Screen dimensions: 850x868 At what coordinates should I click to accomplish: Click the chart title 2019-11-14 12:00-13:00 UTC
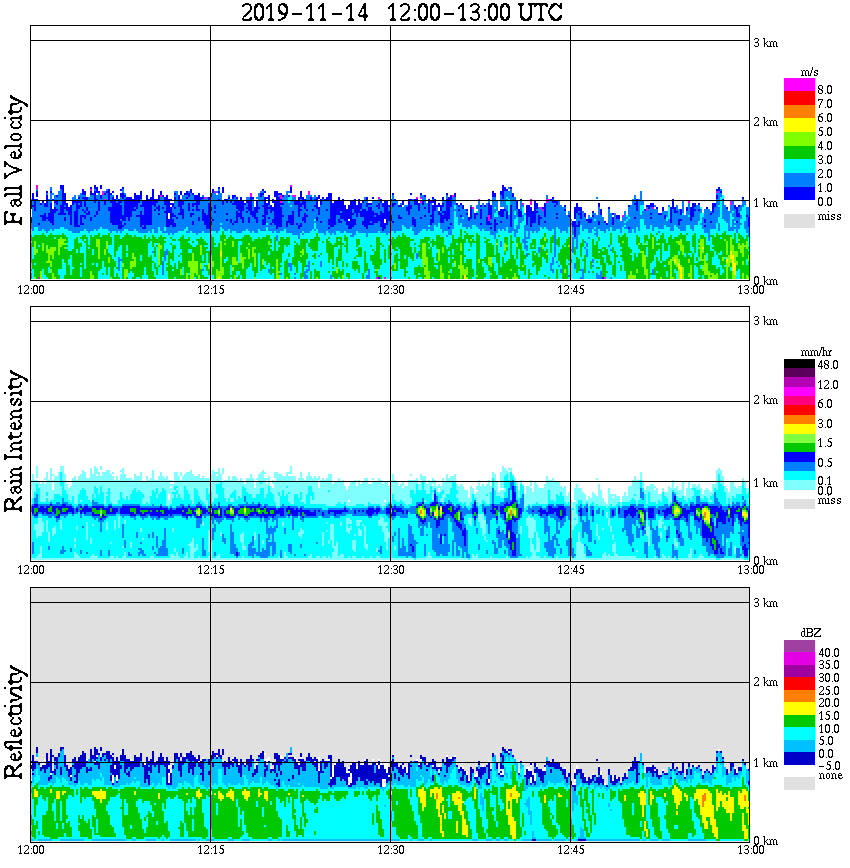tap(401, 12)
